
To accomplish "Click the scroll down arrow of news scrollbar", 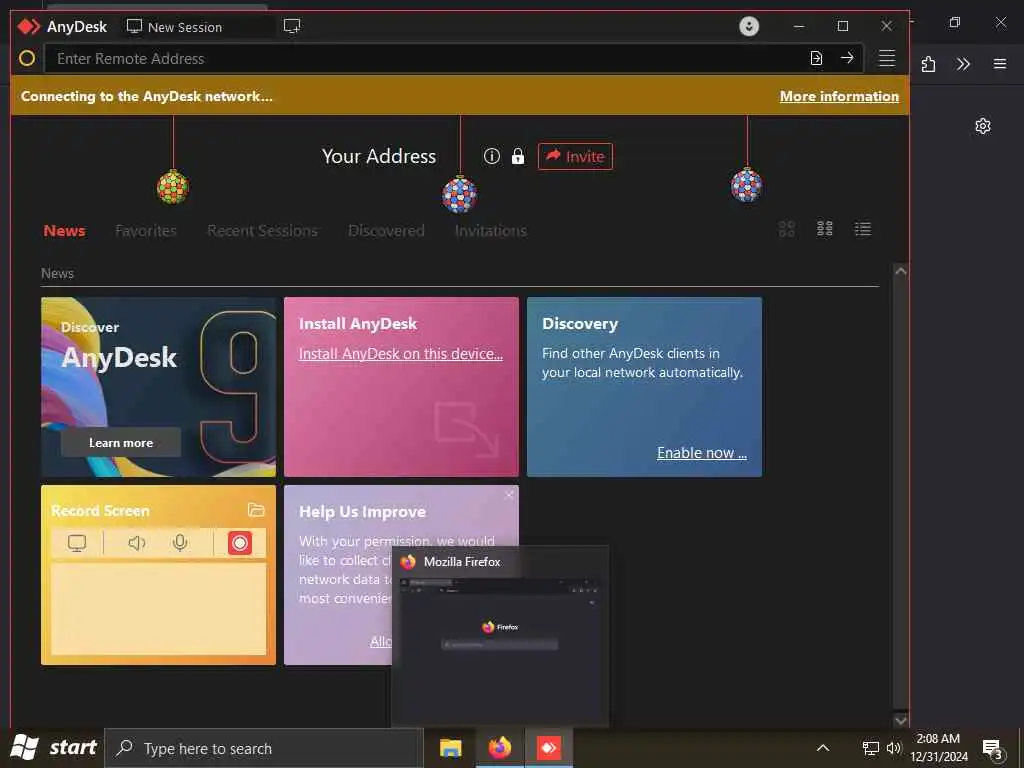I will pyautogui.click(x=901, y=720).
